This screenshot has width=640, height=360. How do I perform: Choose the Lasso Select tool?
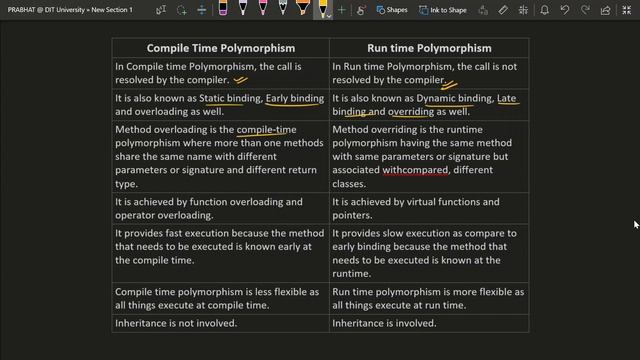[x=182, y=10]
